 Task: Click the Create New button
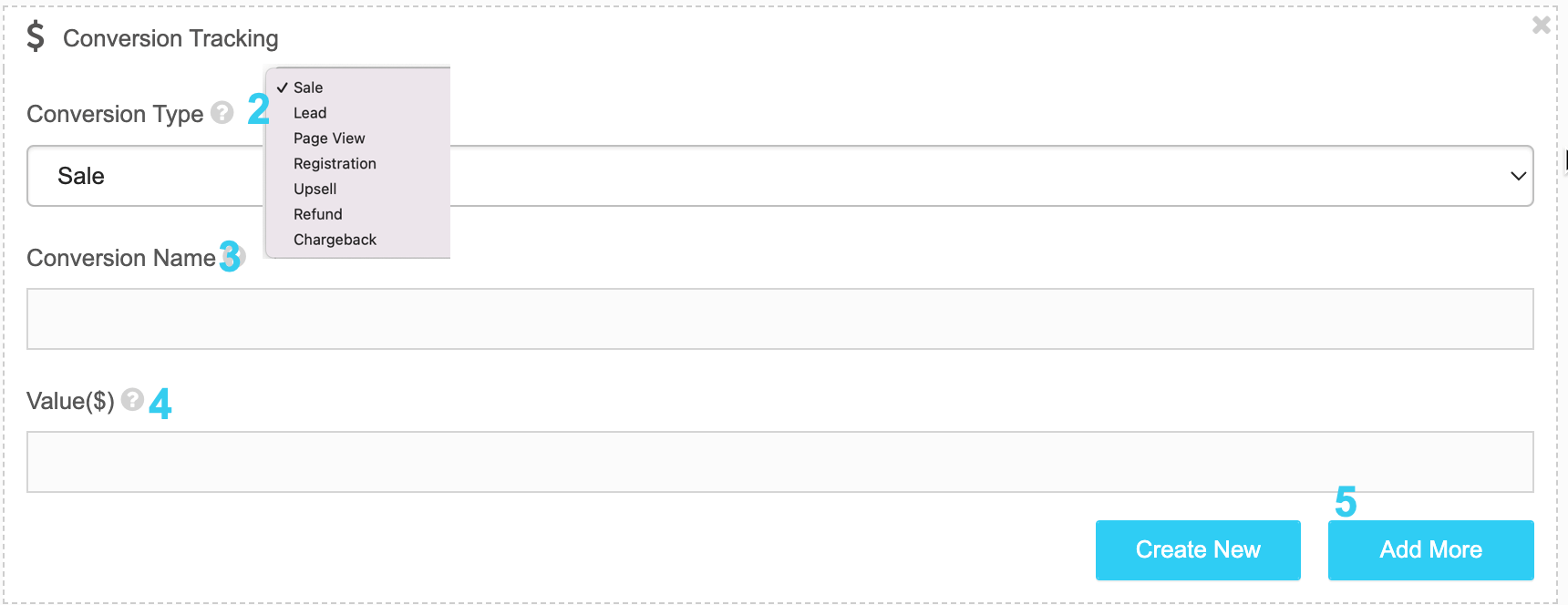tap(1198, 550)
